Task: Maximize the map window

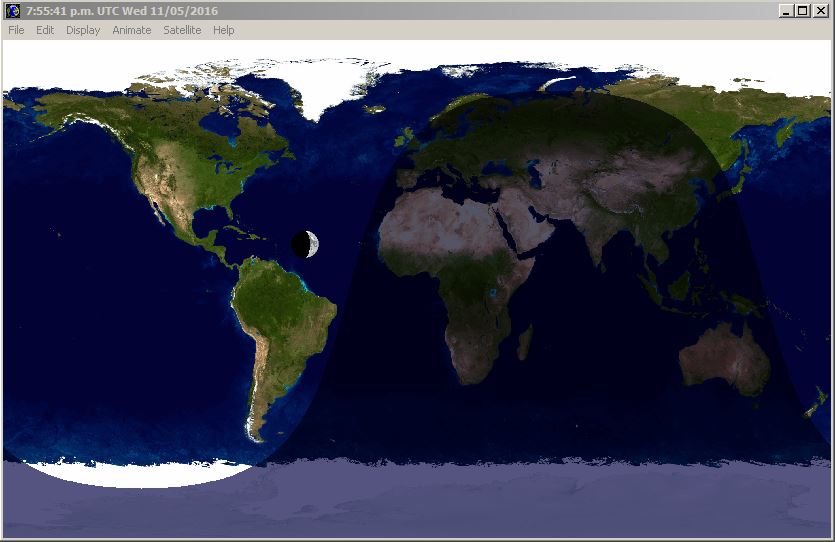Action: pos(803,11)
